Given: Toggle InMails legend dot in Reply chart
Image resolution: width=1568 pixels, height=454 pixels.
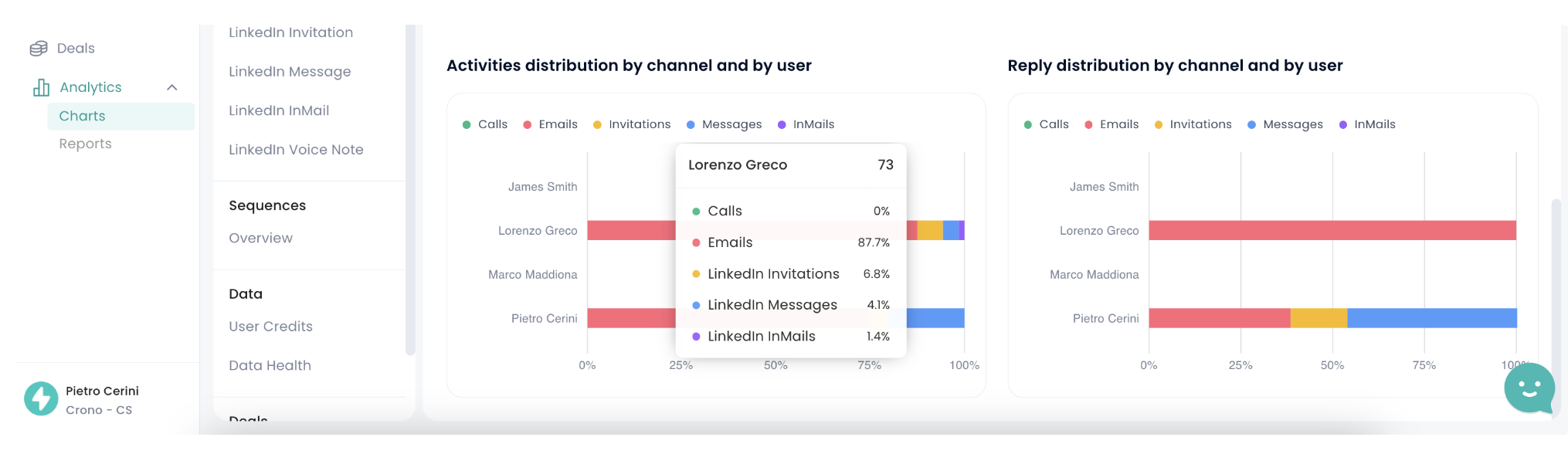Looking at the screenshot, I should [x=1343, y=125].
